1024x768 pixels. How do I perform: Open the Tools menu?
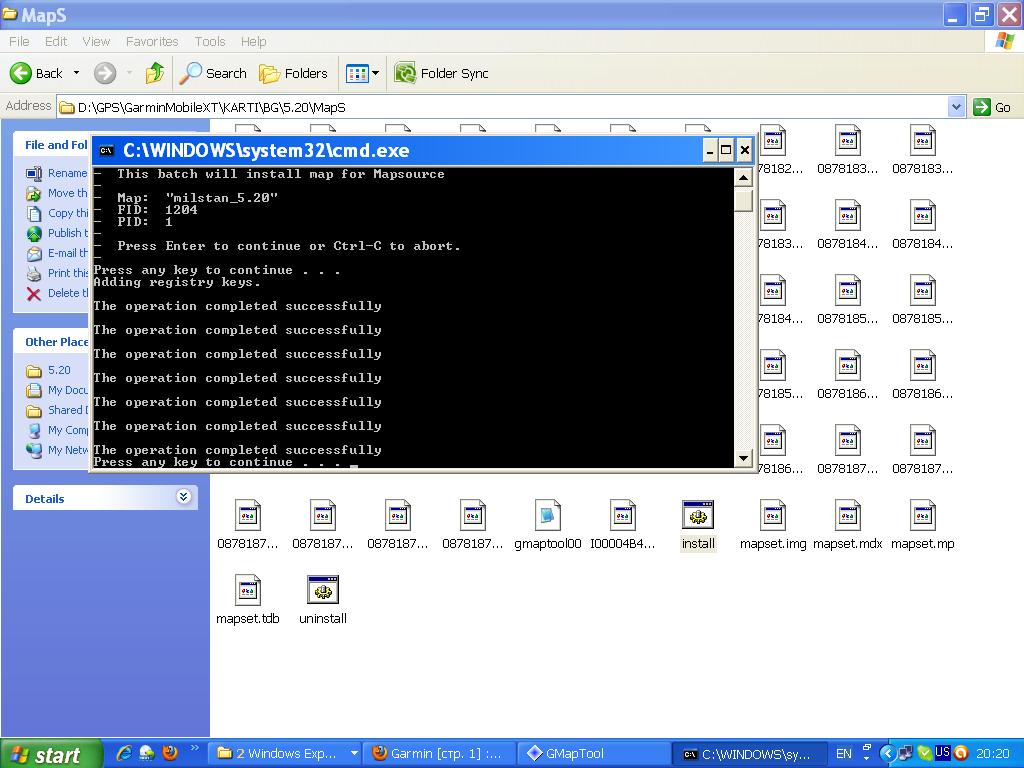coord(210,41)
